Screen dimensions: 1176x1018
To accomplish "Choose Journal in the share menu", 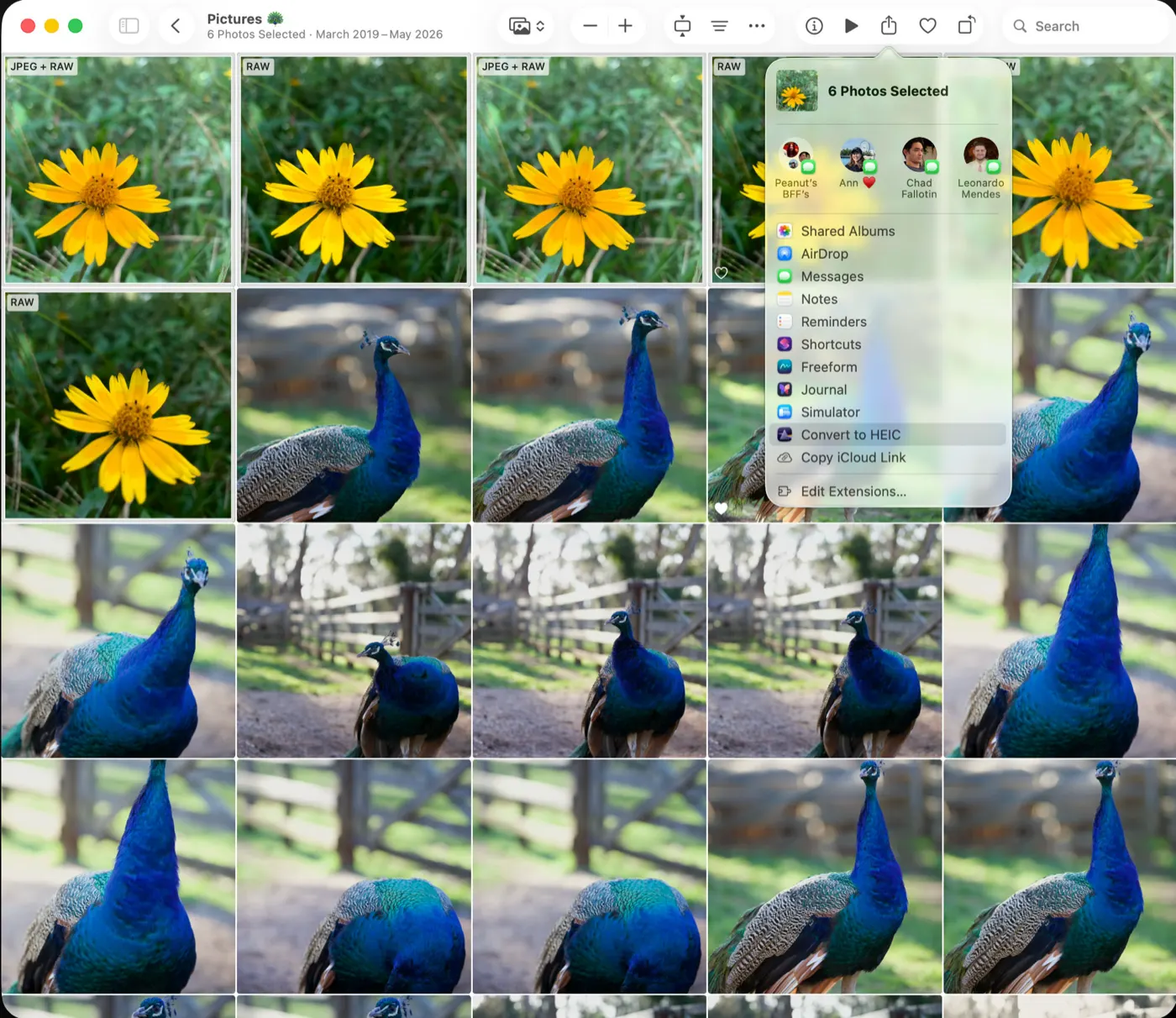I will (887, 390).
